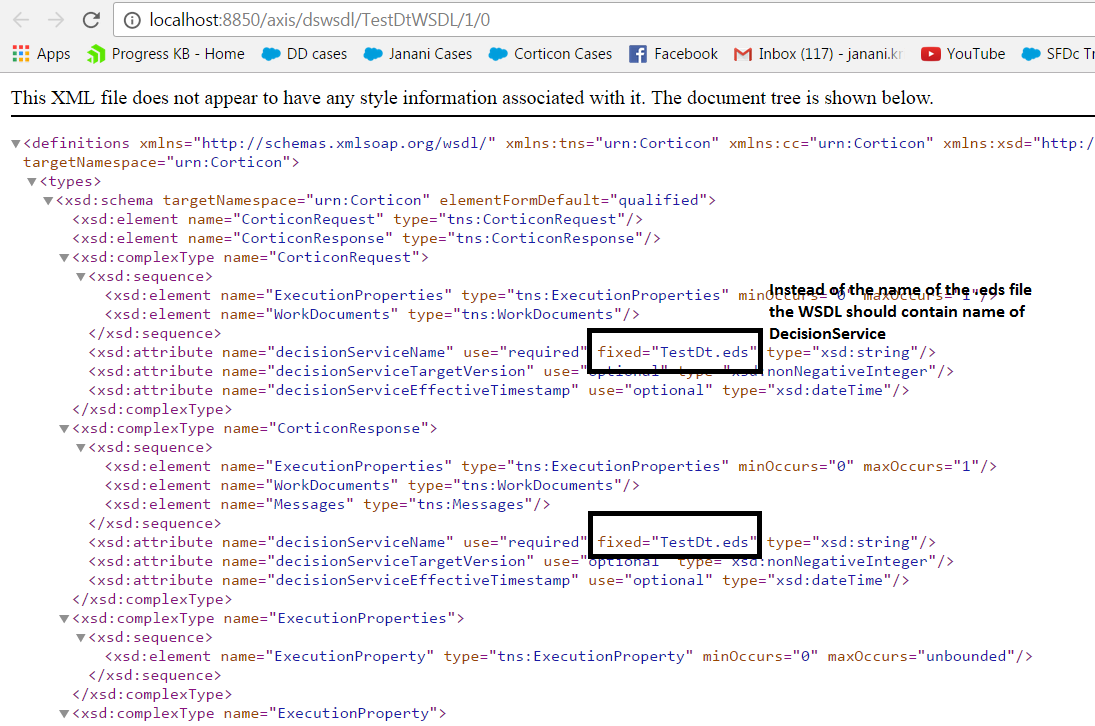Click decisionServiceEffectiveTimestamp attribute in CorticonResponse
1095x726 pixels.
point(499,580)
